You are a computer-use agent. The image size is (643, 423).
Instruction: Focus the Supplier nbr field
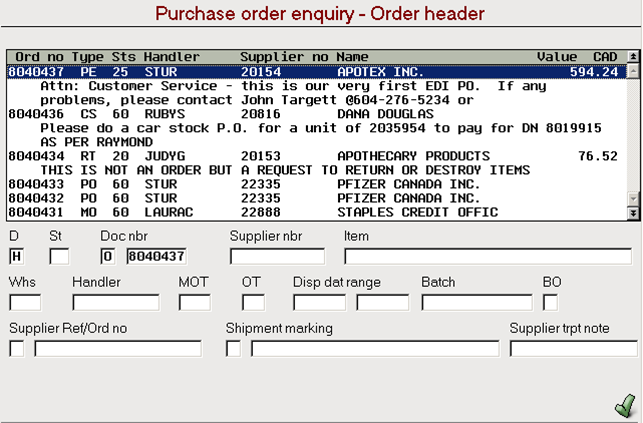click(278, 257)
